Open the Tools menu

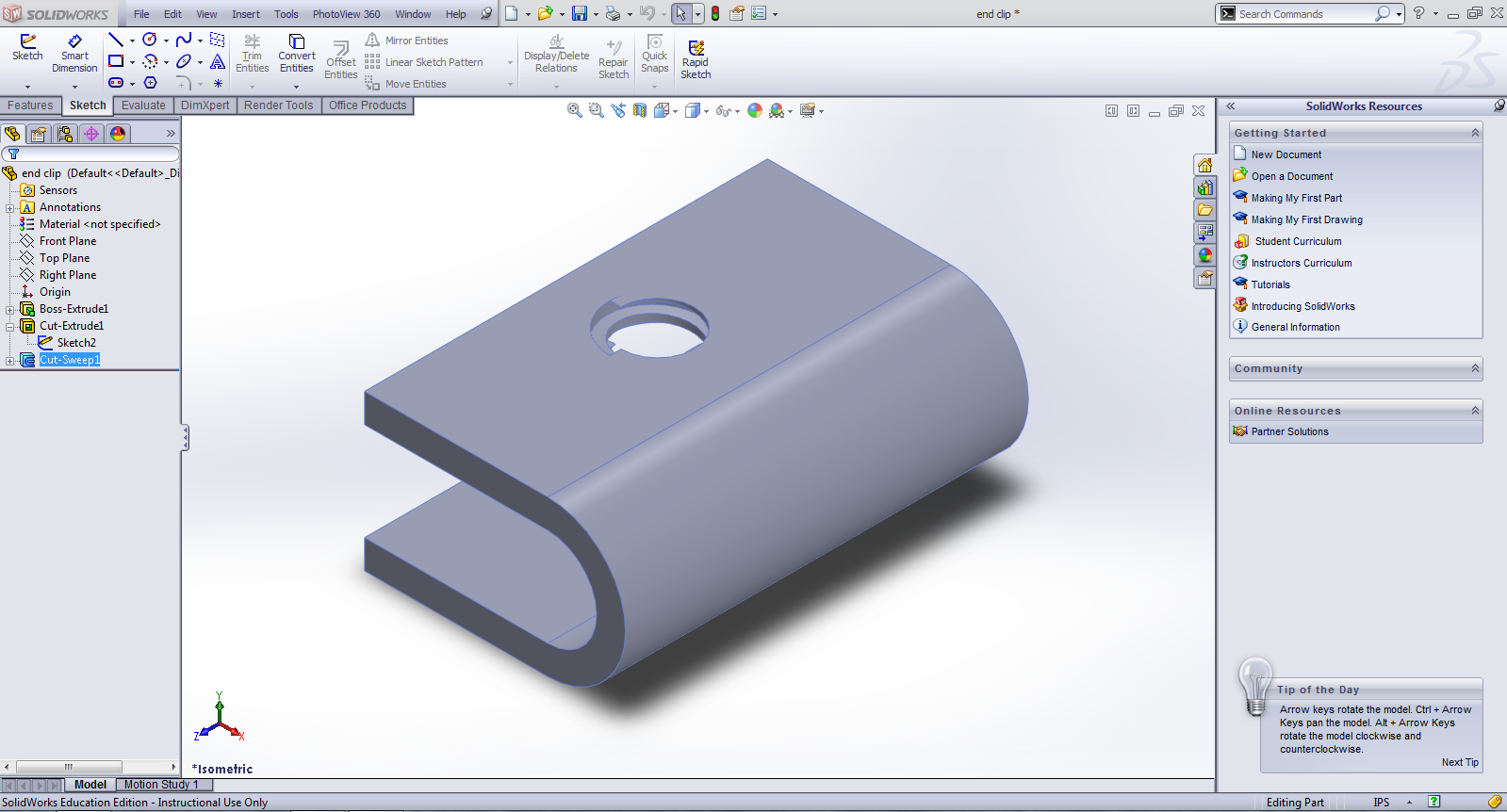(287, 14)
